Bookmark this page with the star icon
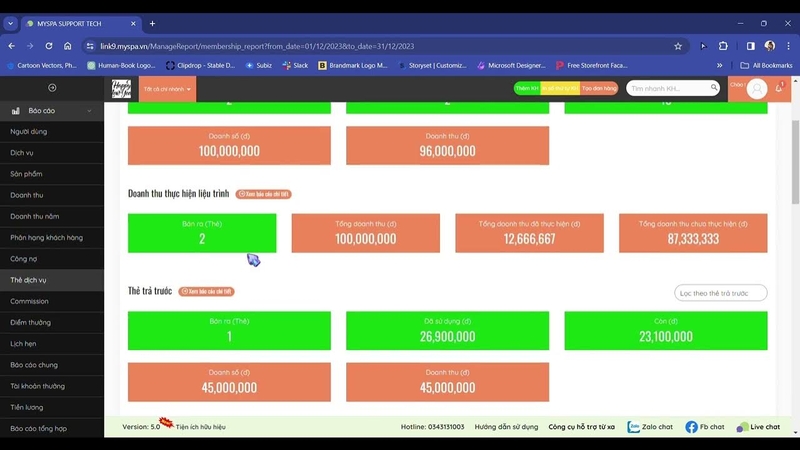Image resolution: width=800 pixels, height=450 pixels. [678, 46]
